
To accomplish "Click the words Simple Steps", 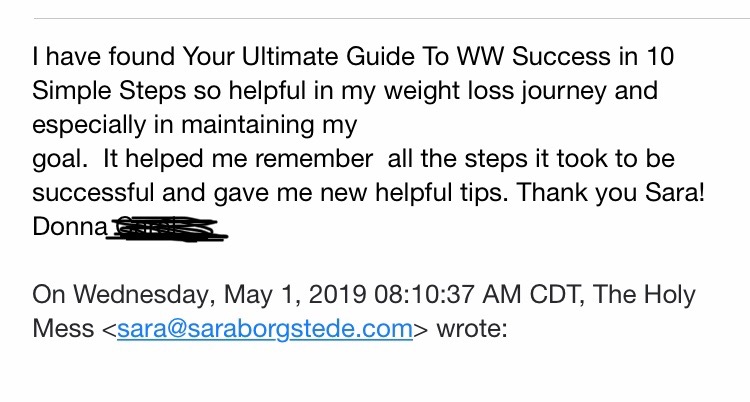I will [109, 91].
